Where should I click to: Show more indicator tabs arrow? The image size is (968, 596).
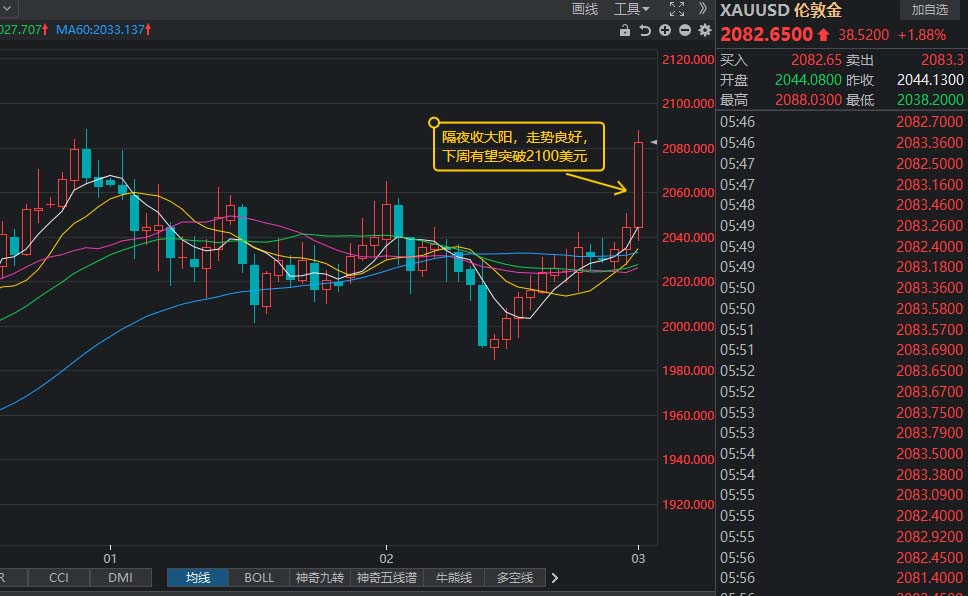[554, 578]
